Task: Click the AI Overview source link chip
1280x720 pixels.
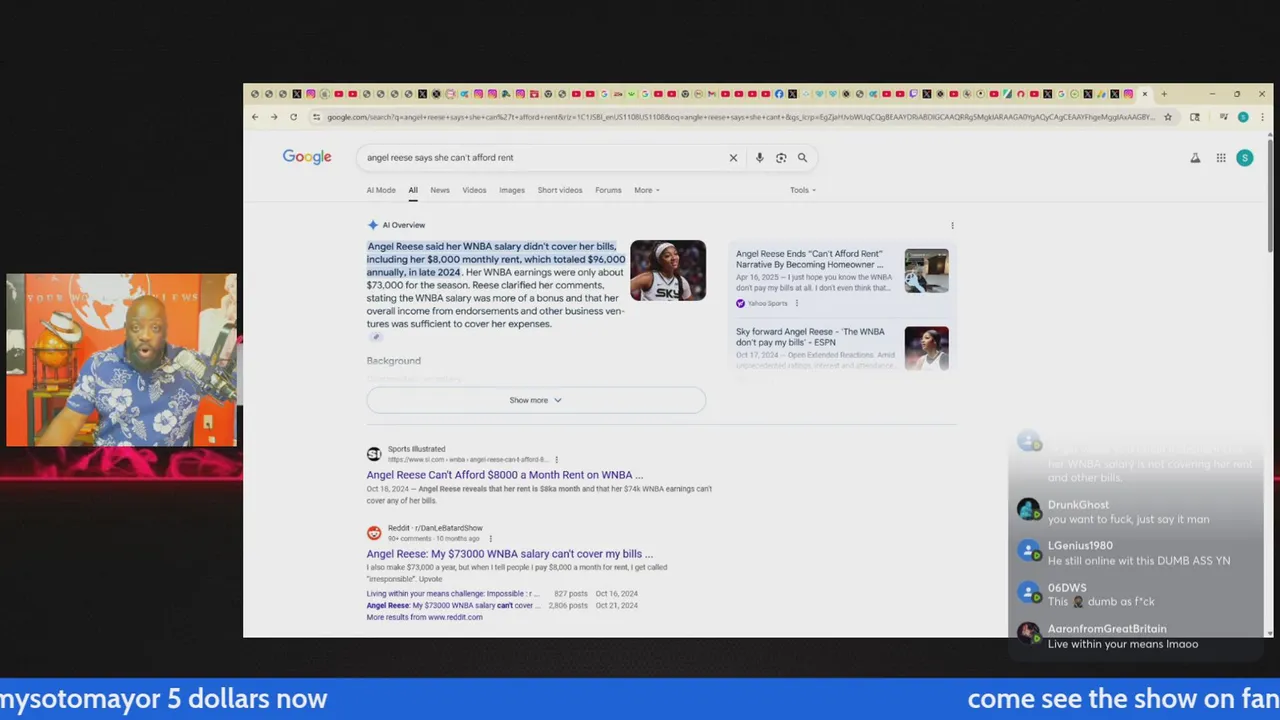Action: pyautogui.click(x=376, y=337)
